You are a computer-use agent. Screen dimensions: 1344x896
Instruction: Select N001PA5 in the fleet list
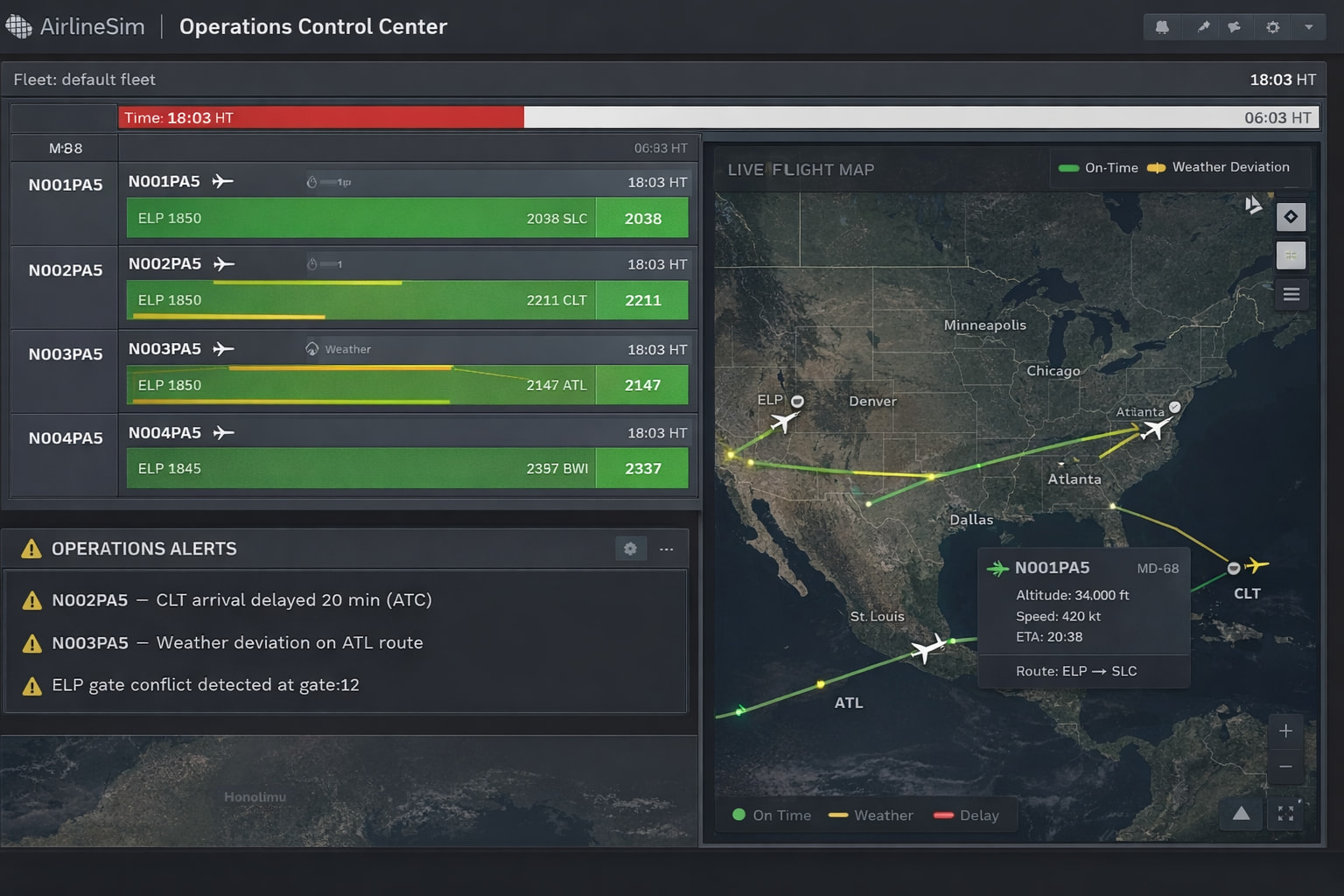(65, 185)
